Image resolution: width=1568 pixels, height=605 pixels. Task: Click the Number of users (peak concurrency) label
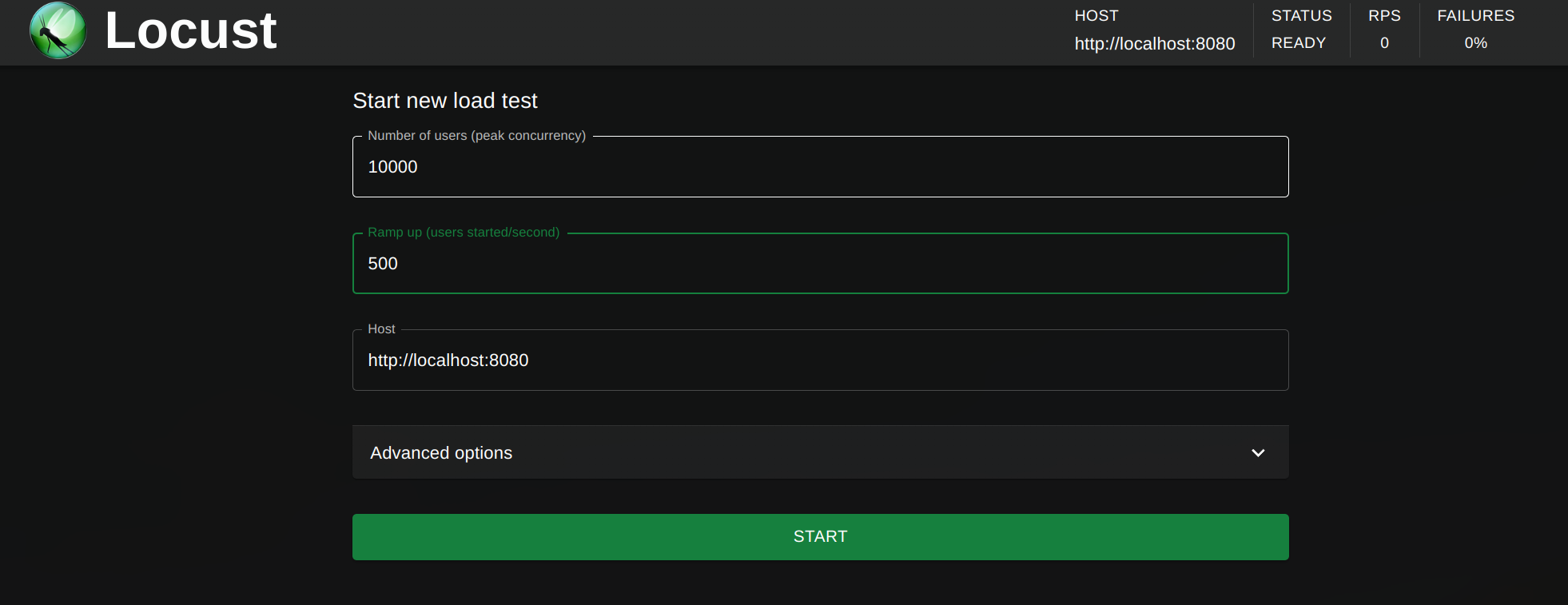[476, 136]
